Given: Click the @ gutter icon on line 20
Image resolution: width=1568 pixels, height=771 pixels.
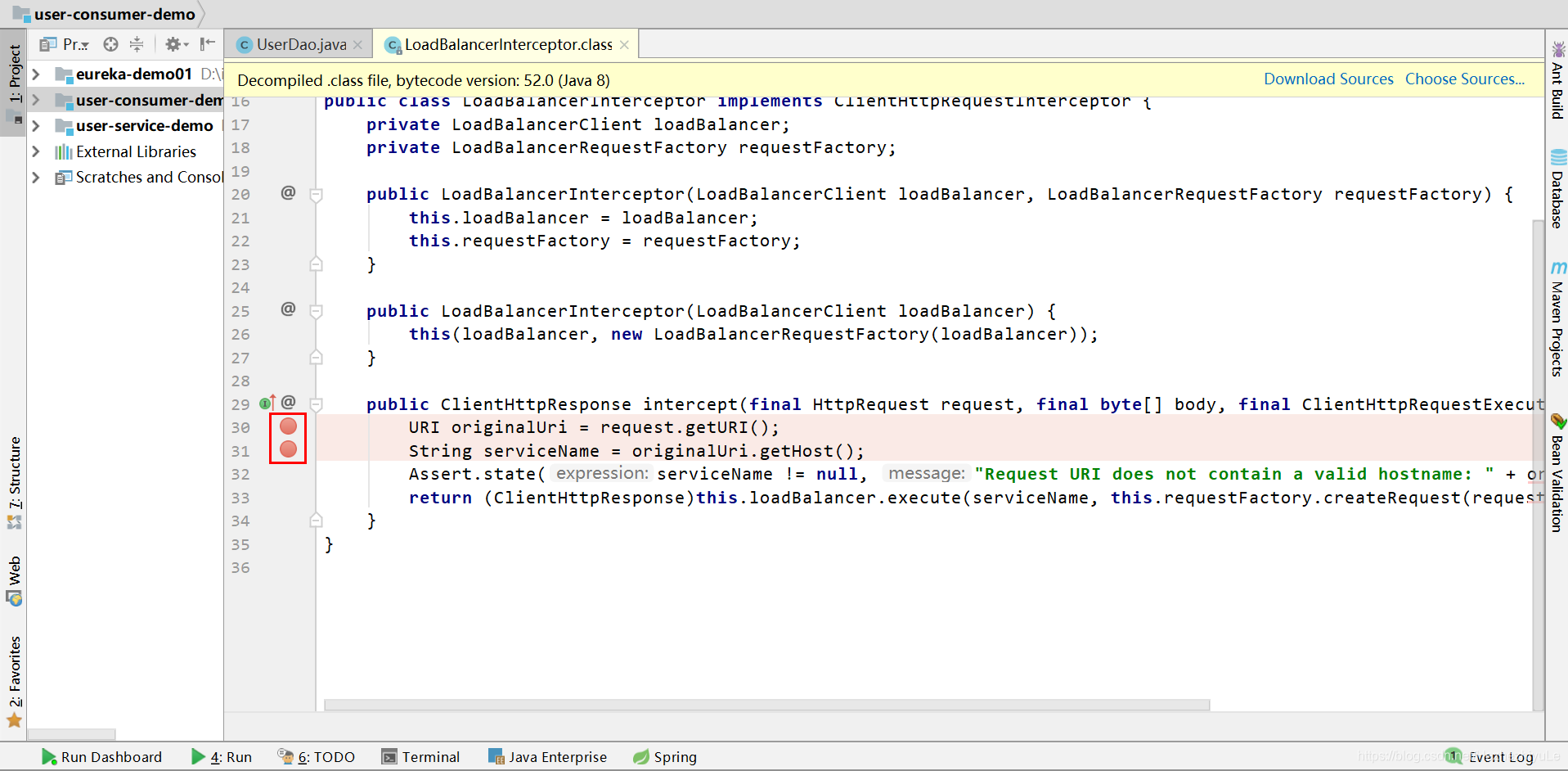Looking at the screenshot, I should coord(288,193).
